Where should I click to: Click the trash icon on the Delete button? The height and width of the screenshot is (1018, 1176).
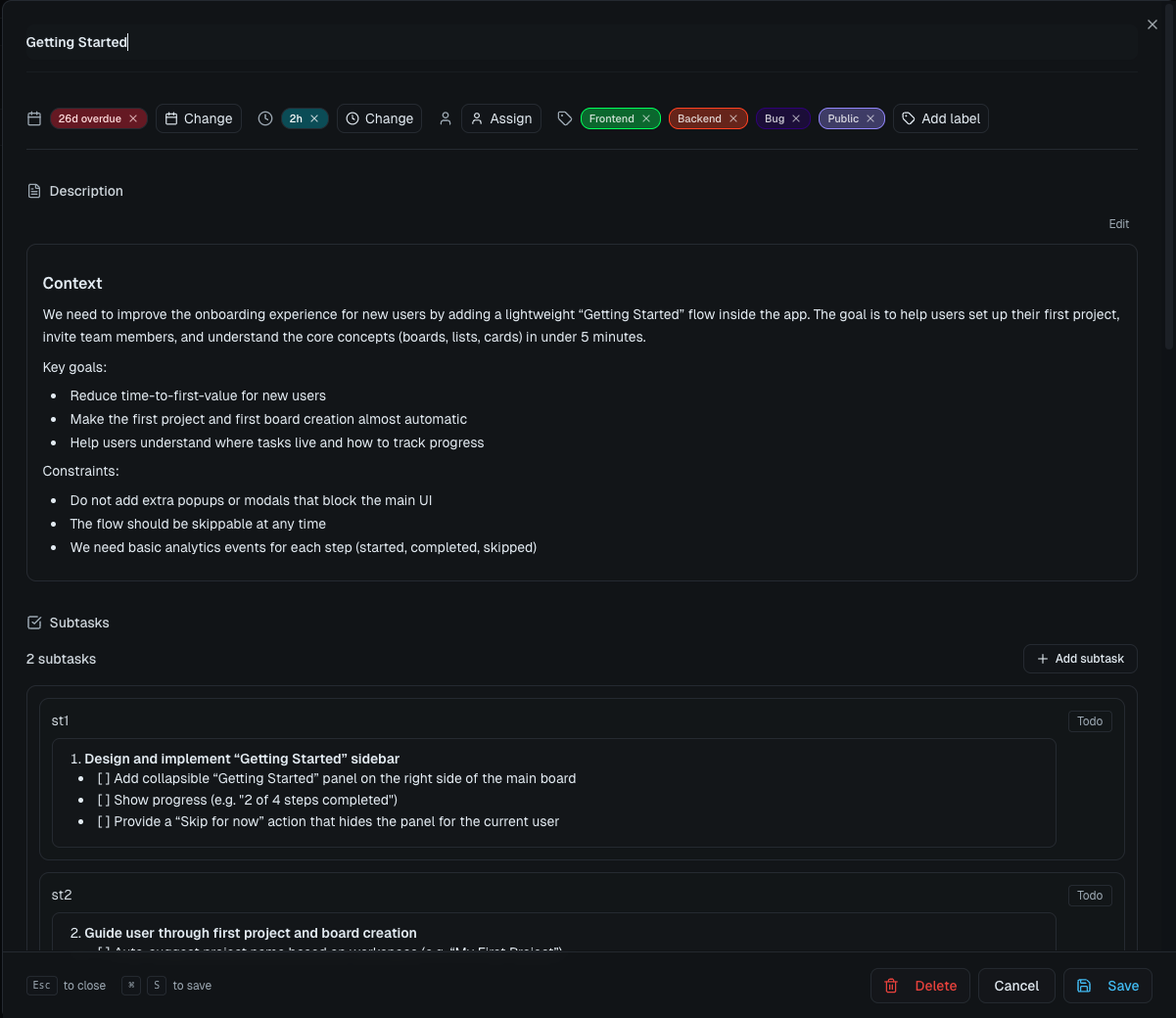click(x=891, y=986)
